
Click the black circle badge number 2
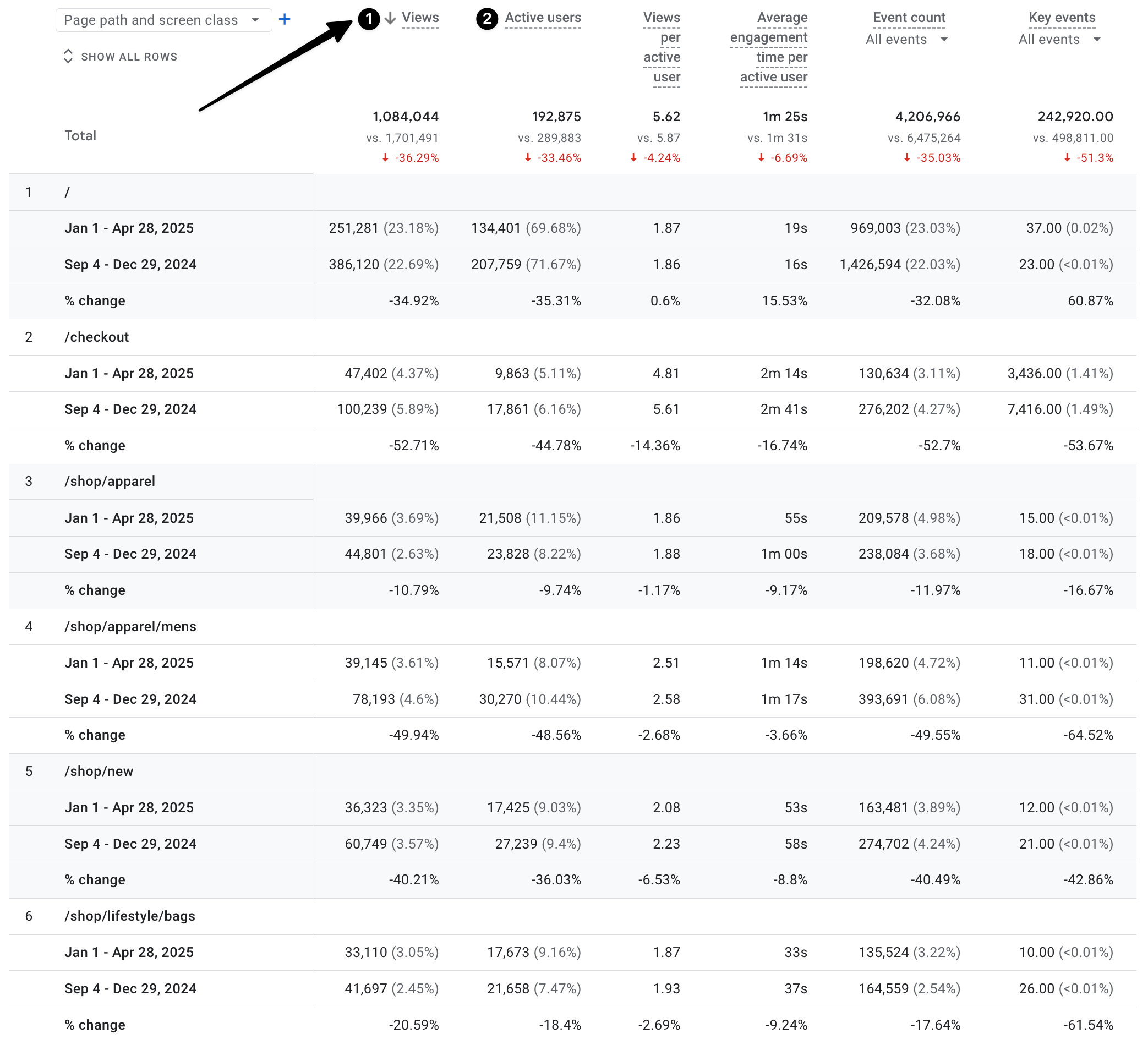[487, 19]
